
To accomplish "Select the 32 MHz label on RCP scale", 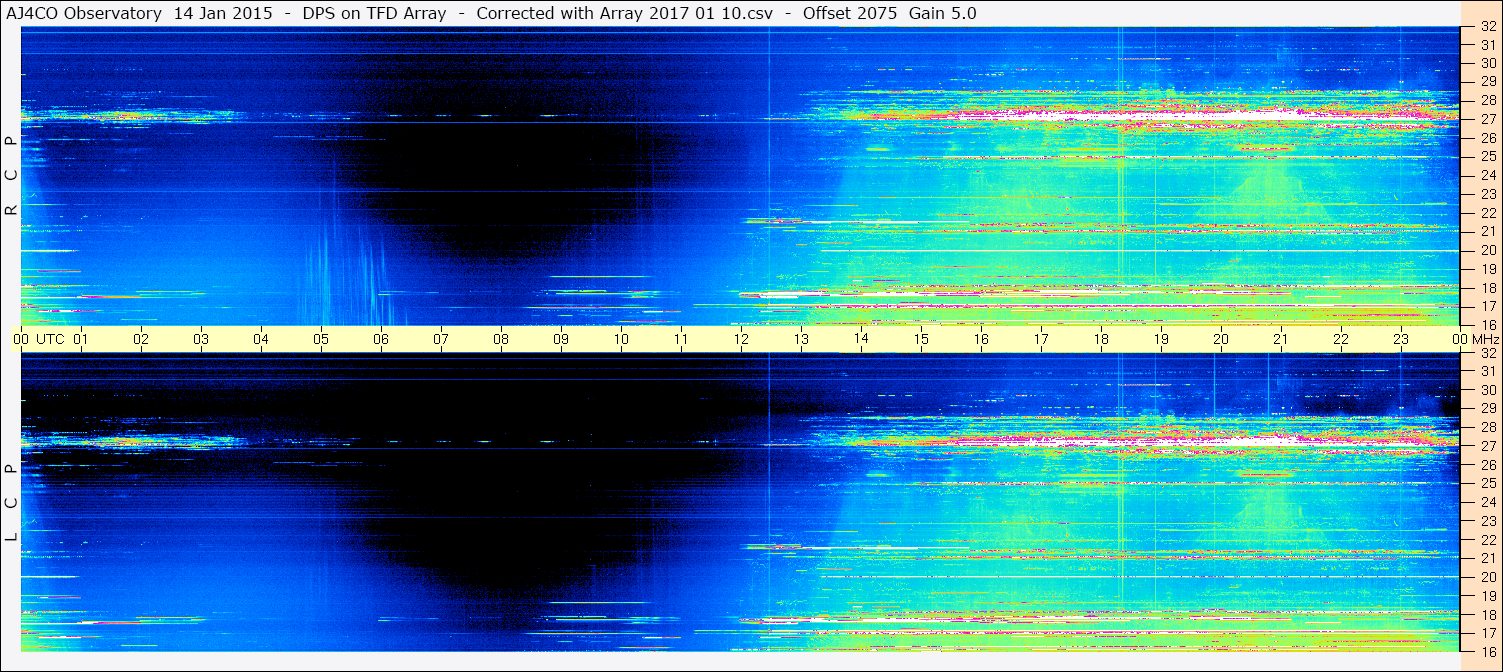I will pyautogui.click(x=1488, y=27).
